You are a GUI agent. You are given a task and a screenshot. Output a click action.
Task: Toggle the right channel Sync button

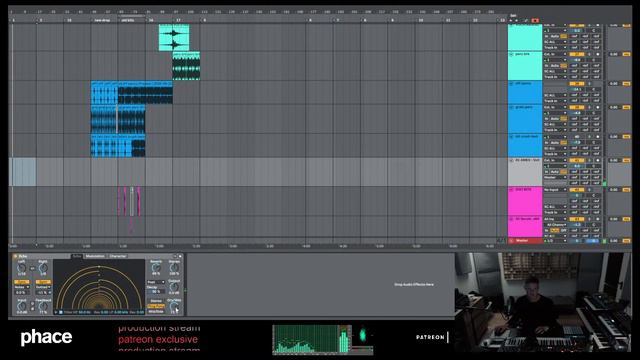pos(43,282)
